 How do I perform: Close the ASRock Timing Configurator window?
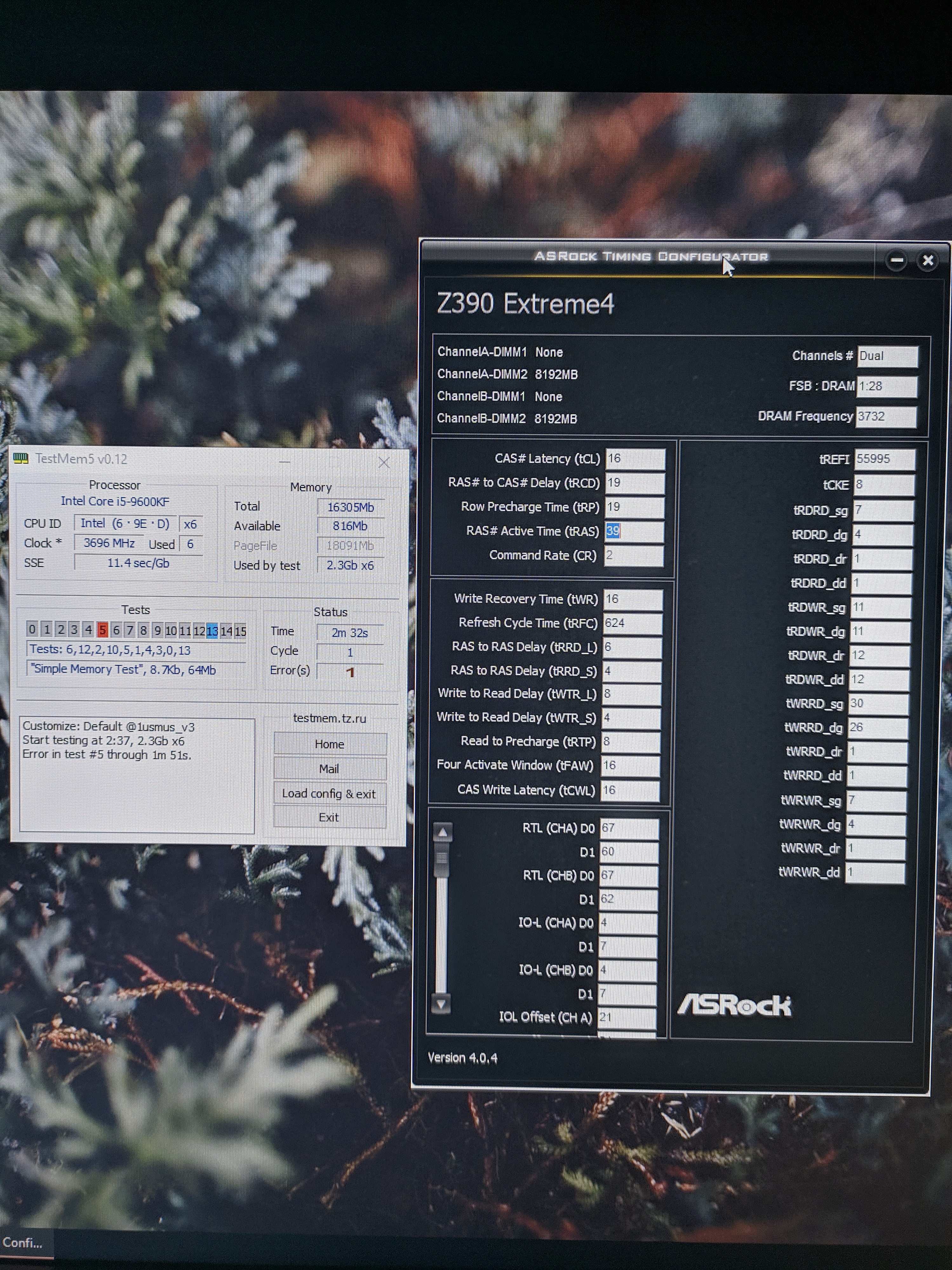tap(927, 261)
